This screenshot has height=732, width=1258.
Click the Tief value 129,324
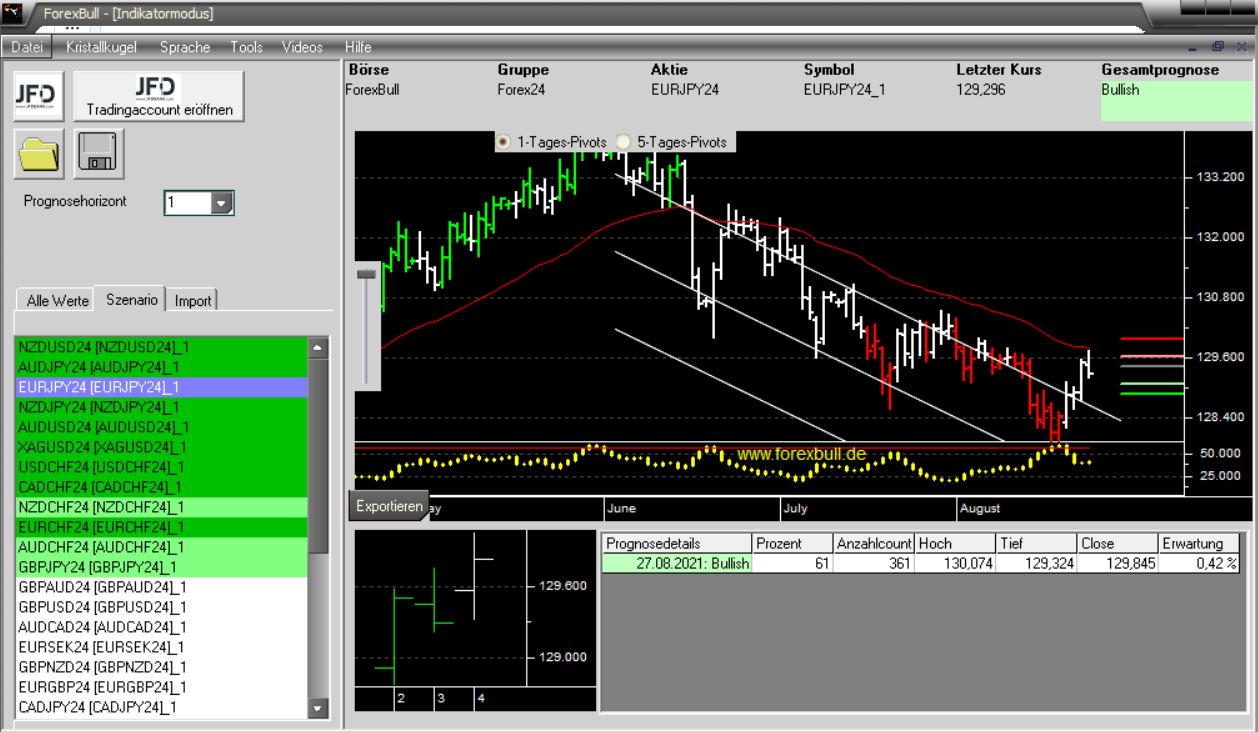[x=1037, y=563]
